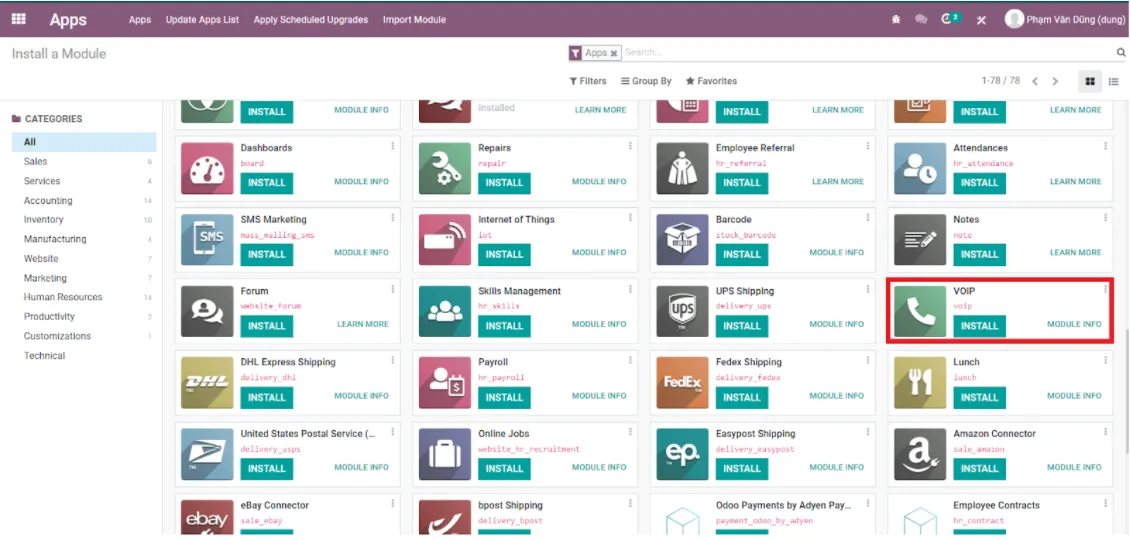Remove the Apps filter tag
Image resolution: width=1130 pixels, height=539 pixels.
point(613,53)
